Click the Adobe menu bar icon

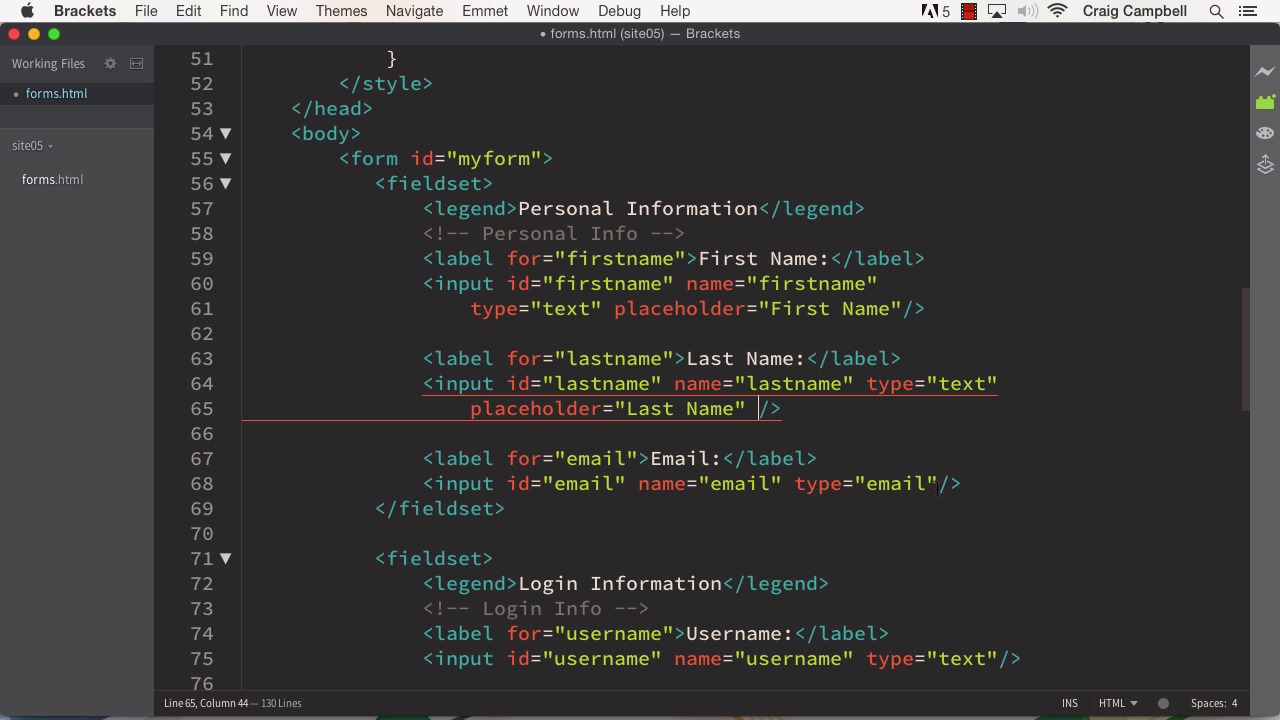[x=935, y=11]
